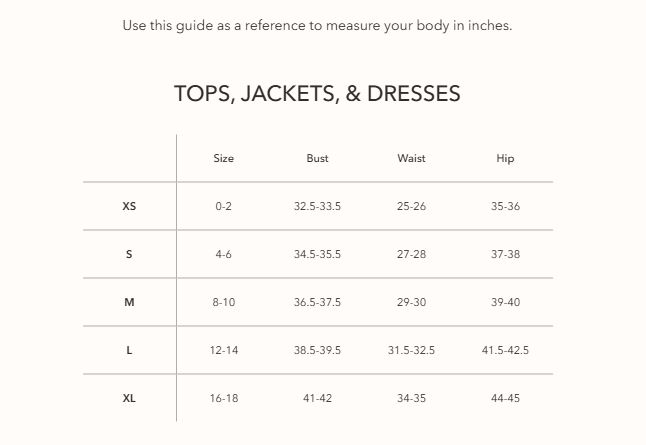Select the L size row label

click(x=129, y=350)
